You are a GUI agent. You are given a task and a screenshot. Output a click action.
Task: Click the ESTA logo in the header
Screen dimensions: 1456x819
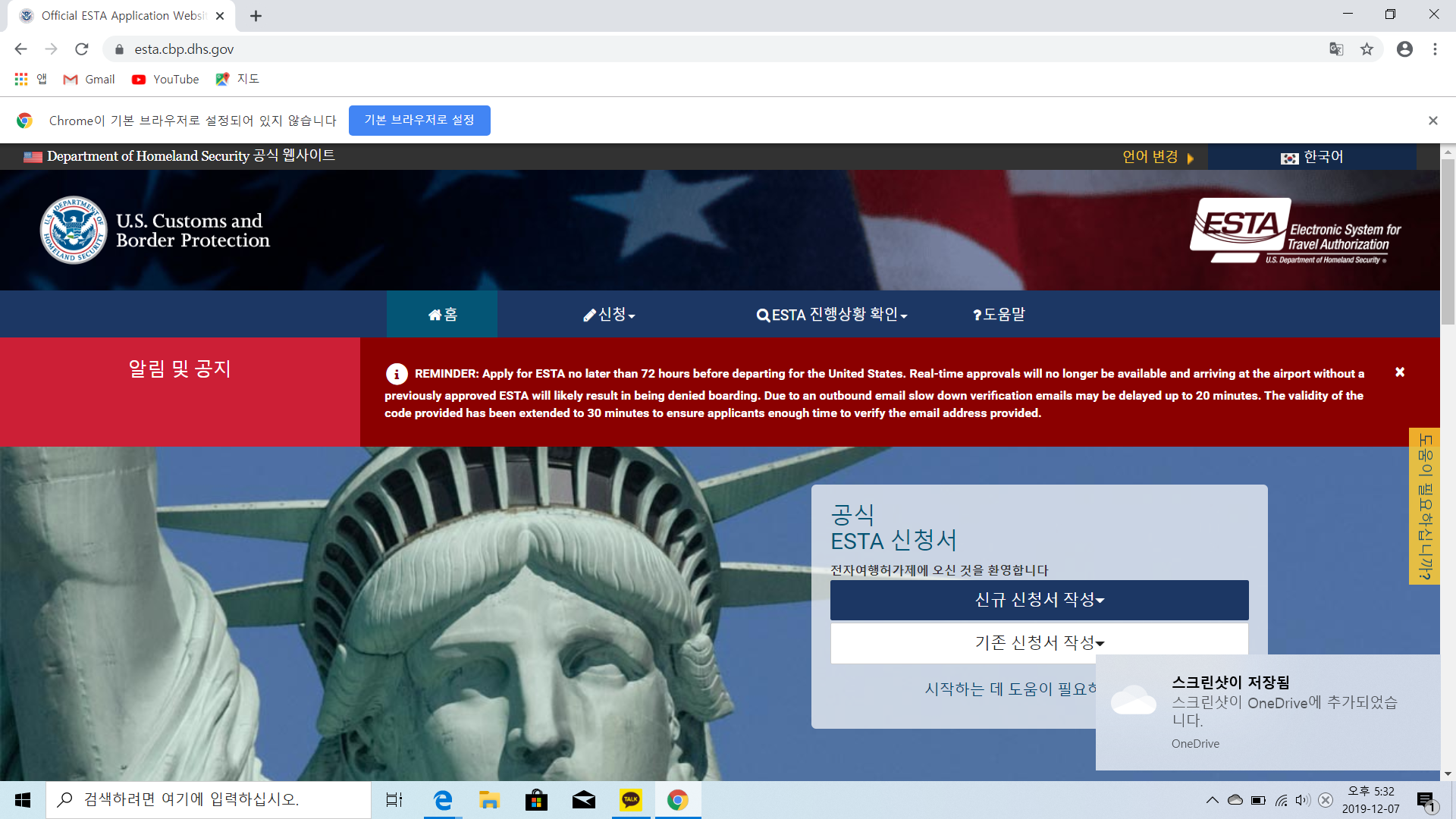[1295, 231]
